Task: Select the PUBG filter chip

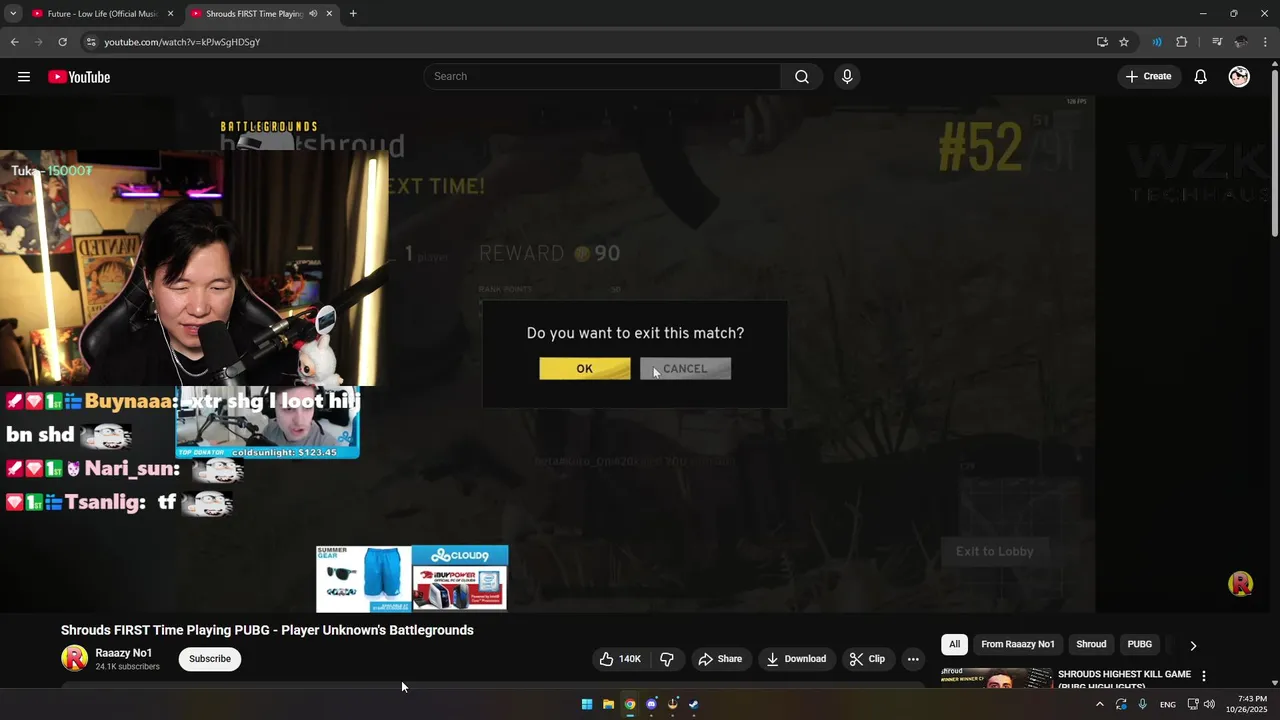Action: click(x=1140, y=644)
